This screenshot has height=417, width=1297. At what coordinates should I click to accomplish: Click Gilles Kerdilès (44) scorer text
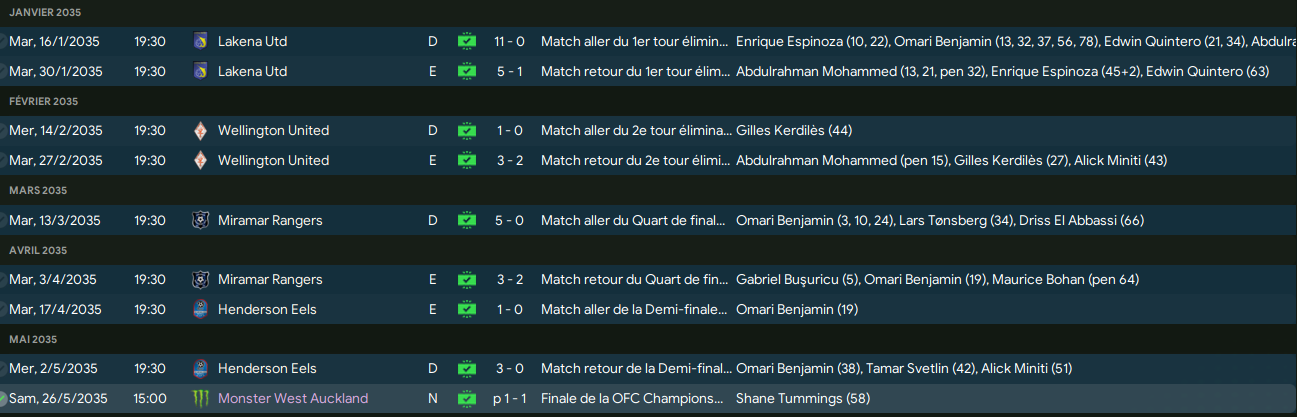click(x=793, y=131)
